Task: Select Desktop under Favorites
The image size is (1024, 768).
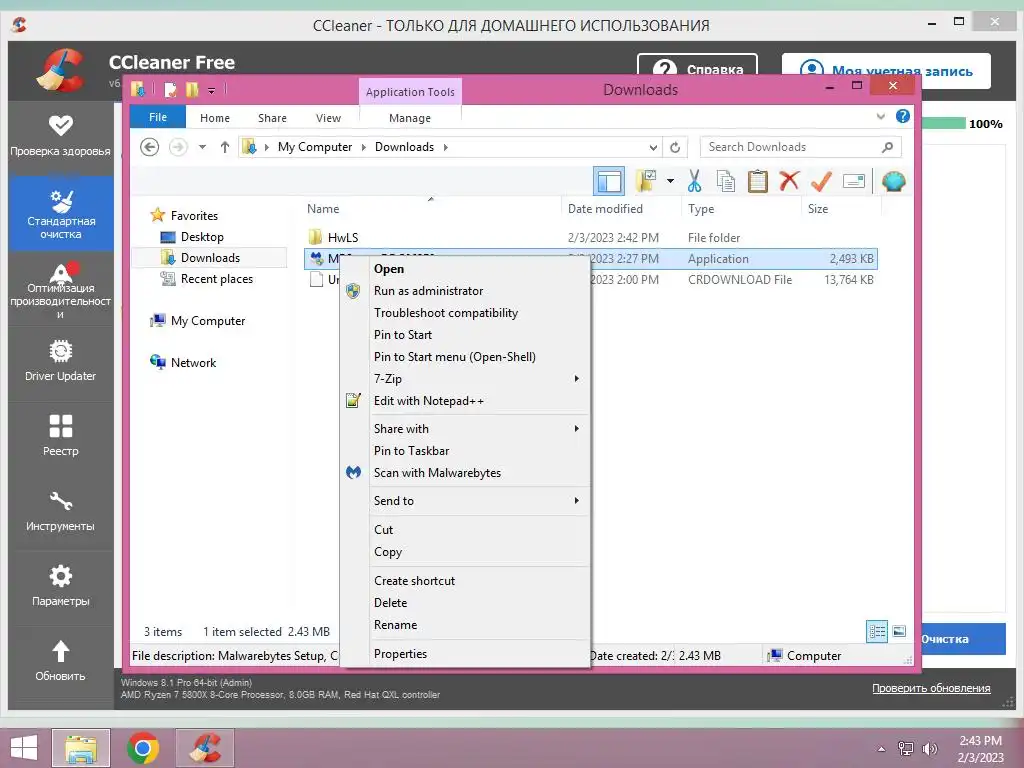Action: 202,237
